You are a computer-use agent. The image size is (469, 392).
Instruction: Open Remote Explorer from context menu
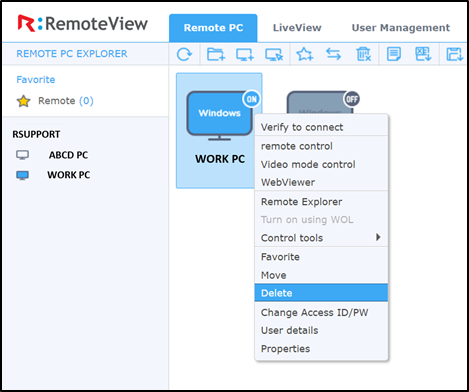[321, 202]
